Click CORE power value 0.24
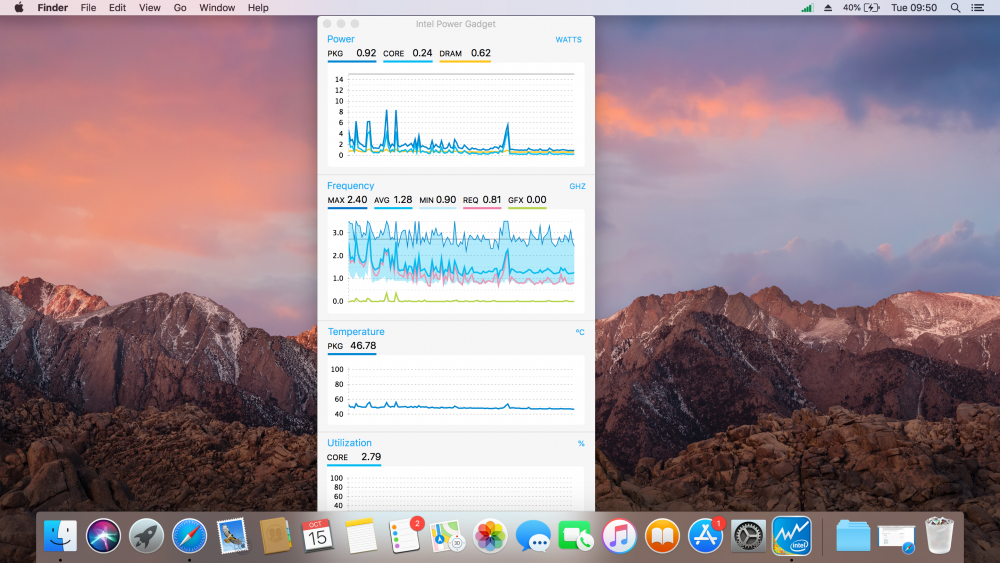This screenshot has height=563, width=1000. (x=422, y=53)
